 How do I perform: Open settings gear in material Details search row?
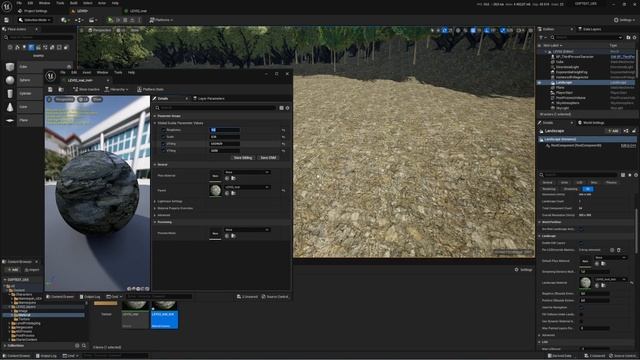tap(287, 108)
